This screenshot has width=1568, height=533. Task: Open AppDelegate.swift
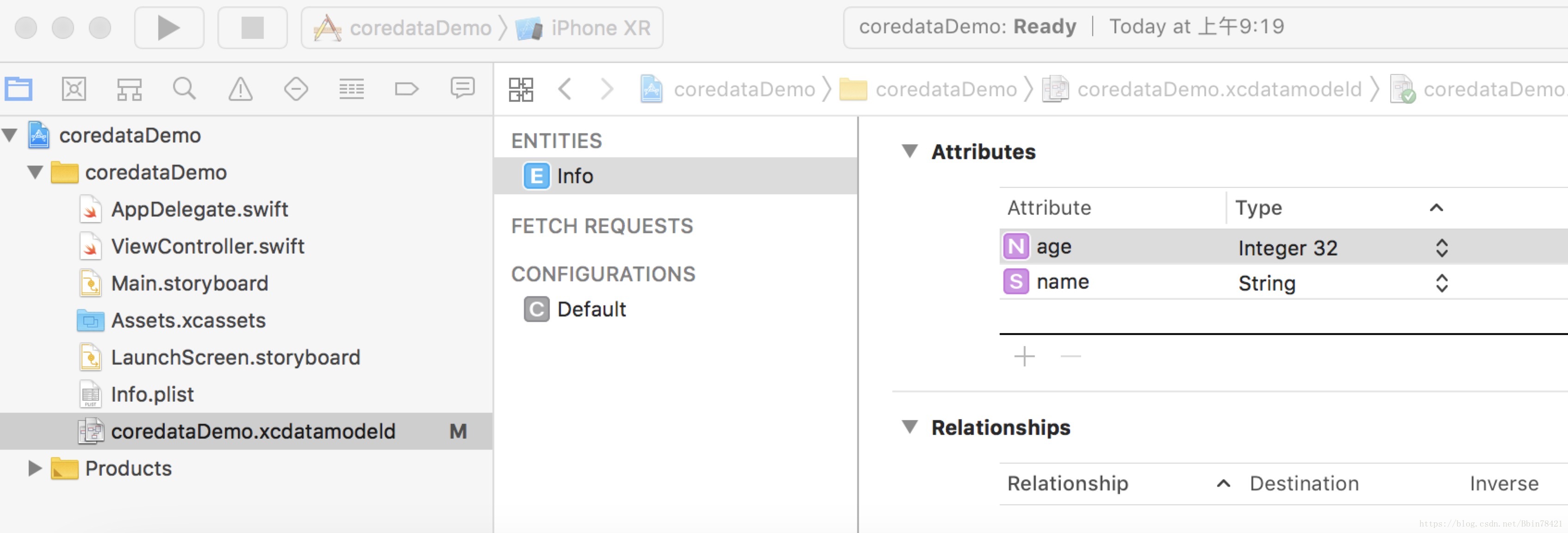click(x=183, y=209)
